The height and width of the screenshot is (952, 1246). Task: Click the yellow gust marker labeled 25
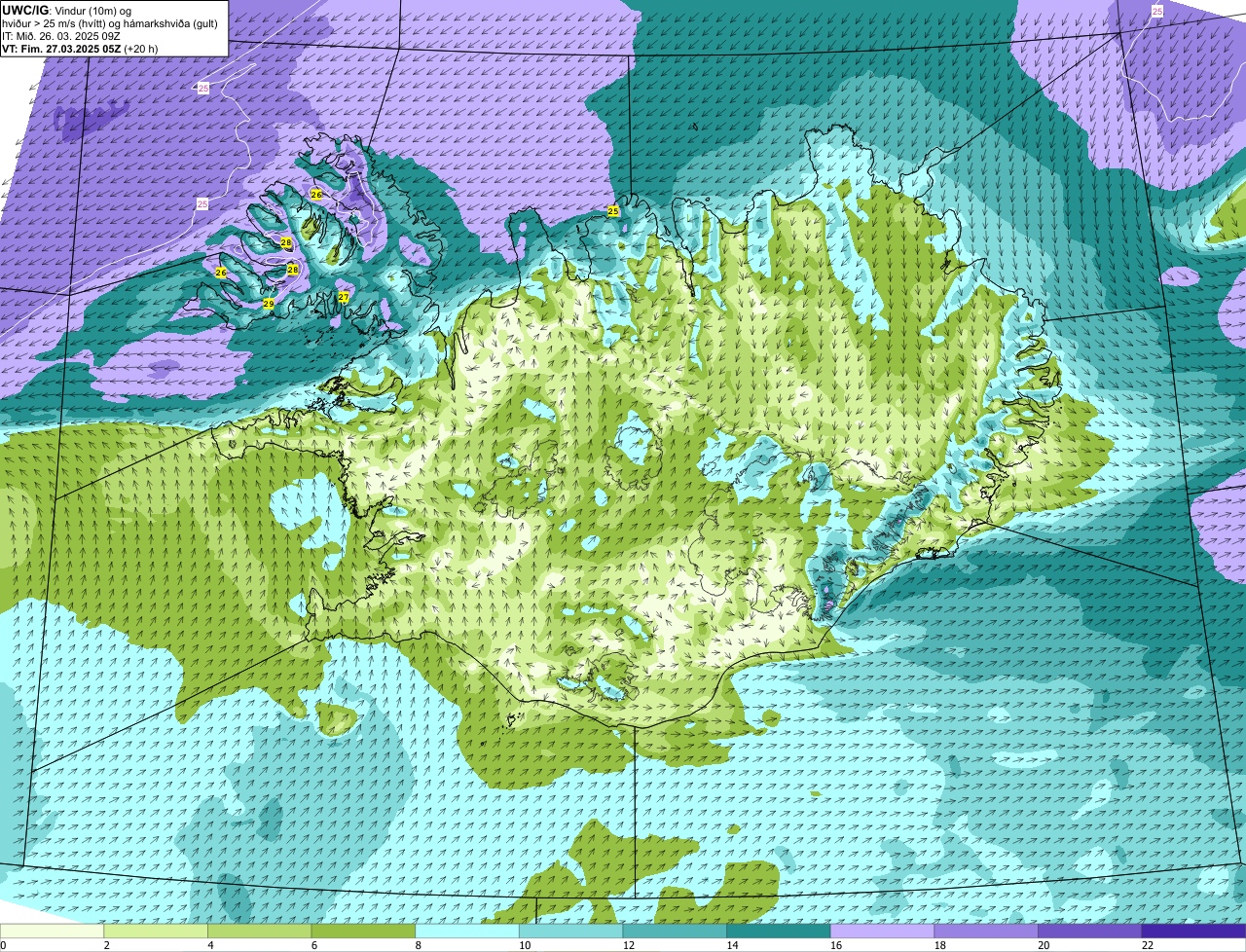pos(613,210)
